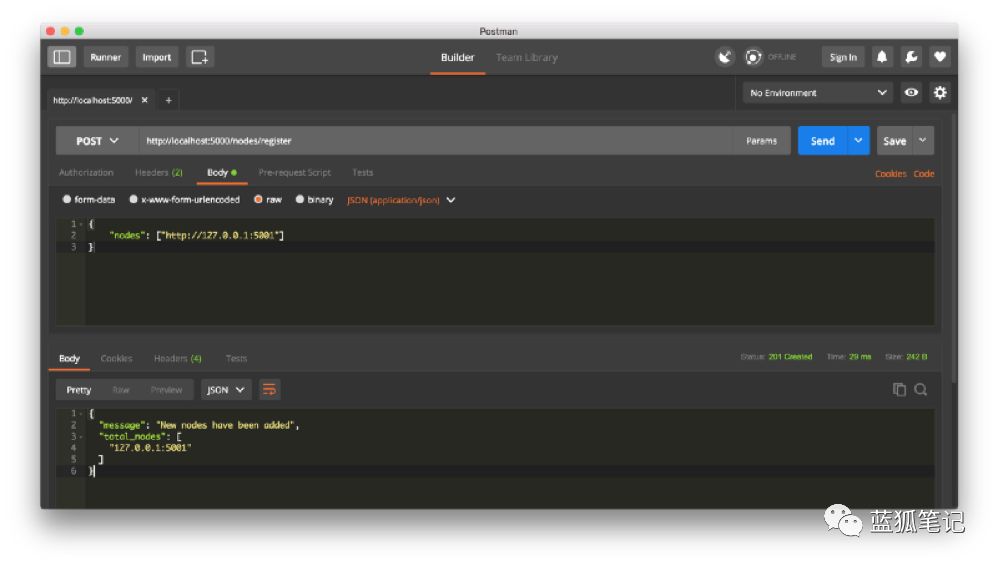Open the Cookies link
Image resolution: width=998 pixels, height=566 pixels.
(890, 174)
